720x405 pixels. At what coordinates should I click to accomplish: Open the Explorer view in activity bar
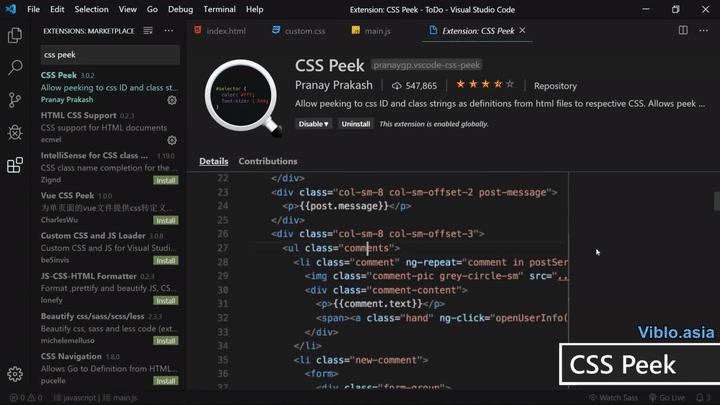click(x=15, y=35)
